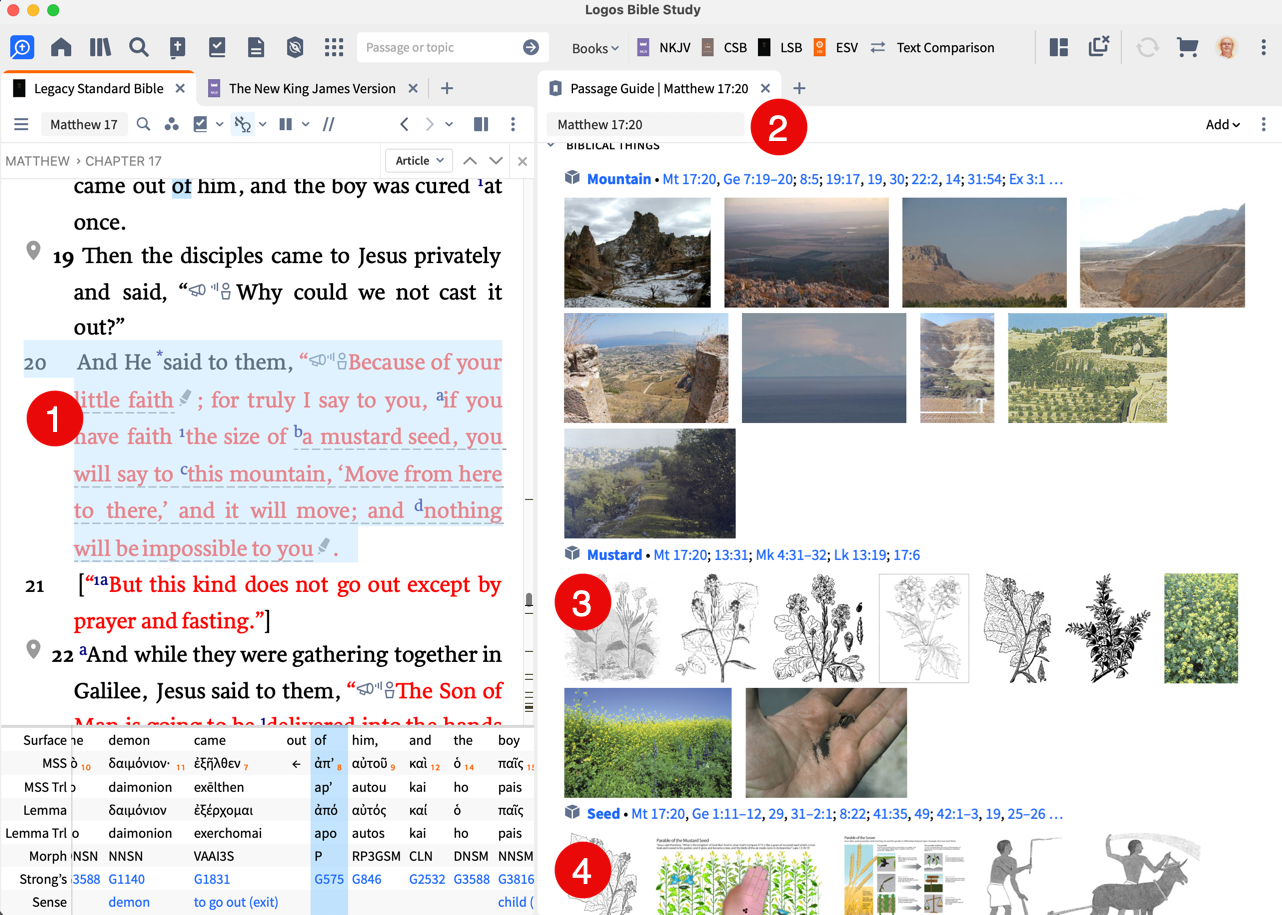This screenshot has height=915, width=1282.
Task: Open the Mountain Factbook link
Action: pos(619,179)
